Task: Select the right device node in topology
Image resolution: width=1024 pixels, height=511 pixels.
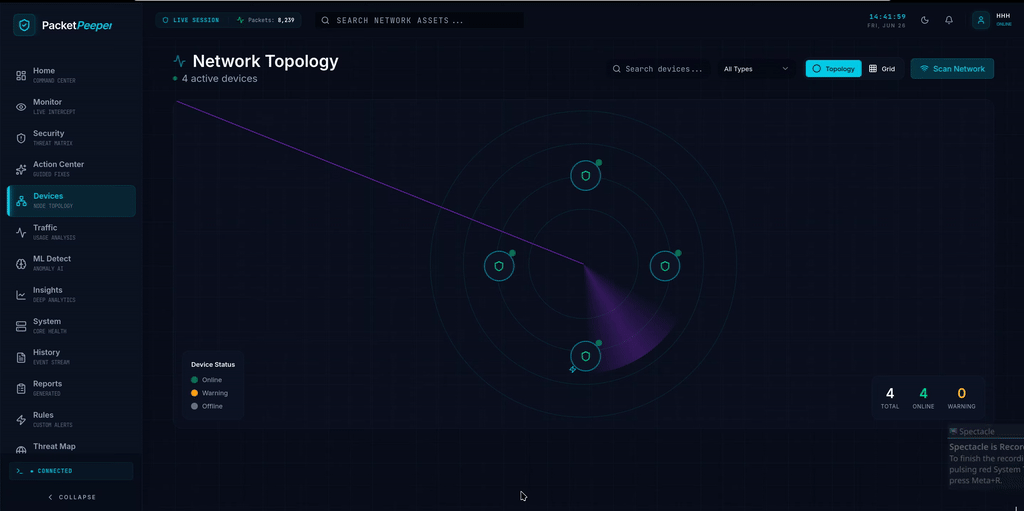Action: tap(665, 266)
